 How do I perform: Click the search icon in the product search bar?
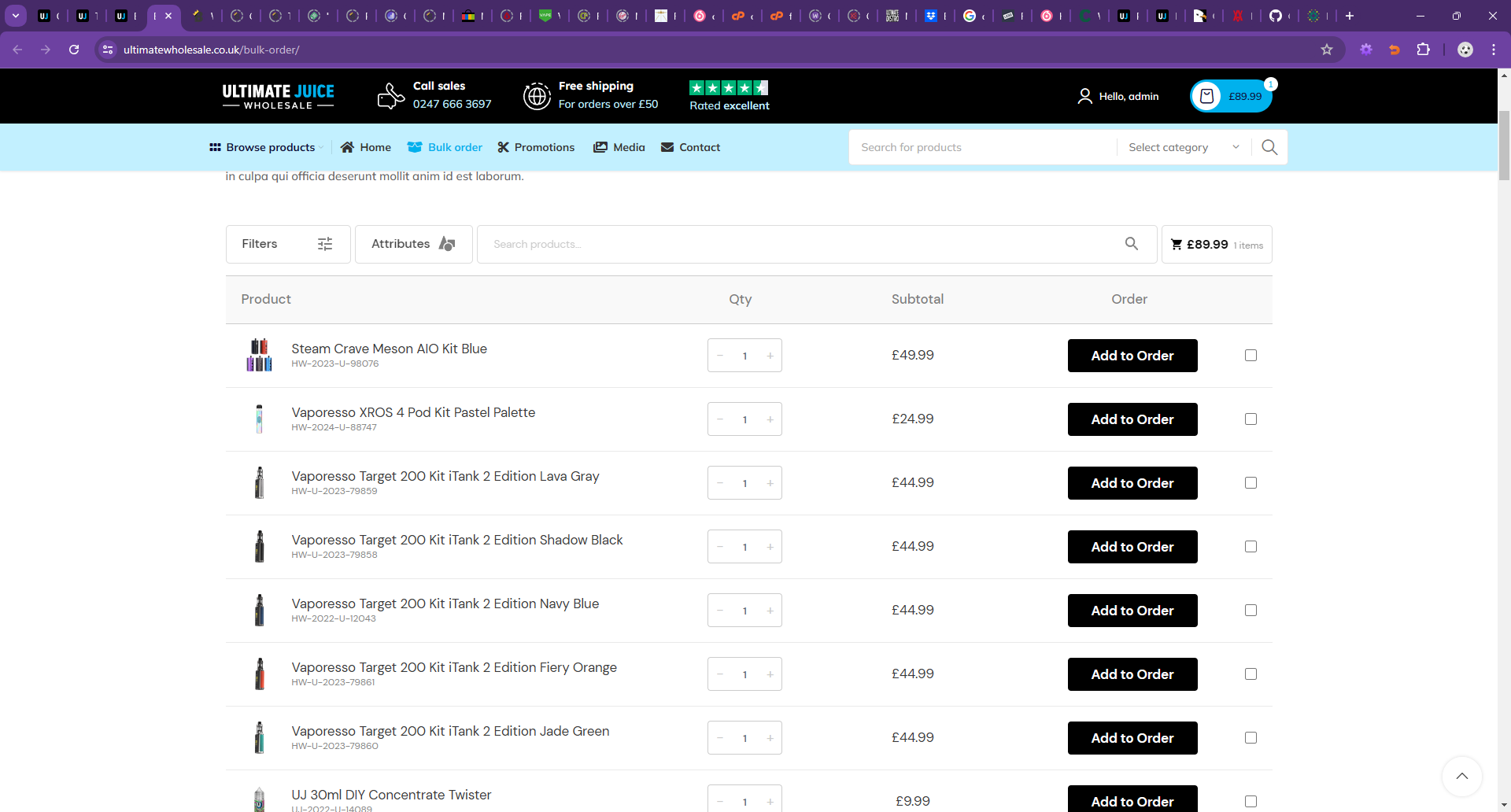pyautogui.click(x=1132, y=244)
